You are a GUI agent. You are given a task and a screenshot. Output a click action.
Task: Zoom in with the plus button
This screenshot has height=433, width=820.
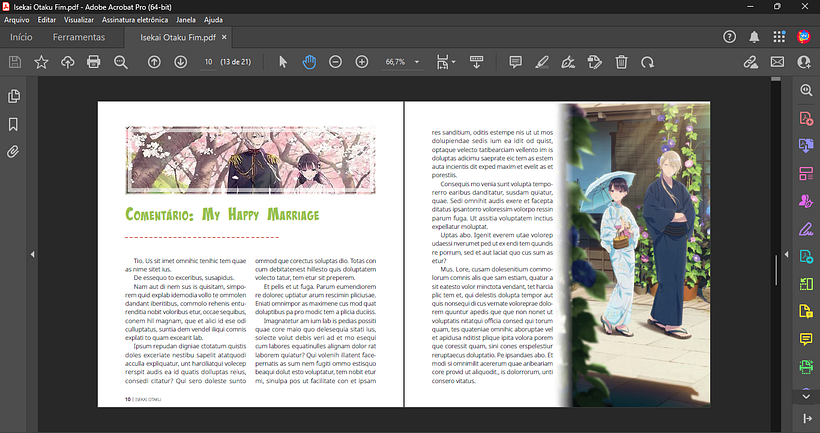pyautogui.click(x=361, y=62)
